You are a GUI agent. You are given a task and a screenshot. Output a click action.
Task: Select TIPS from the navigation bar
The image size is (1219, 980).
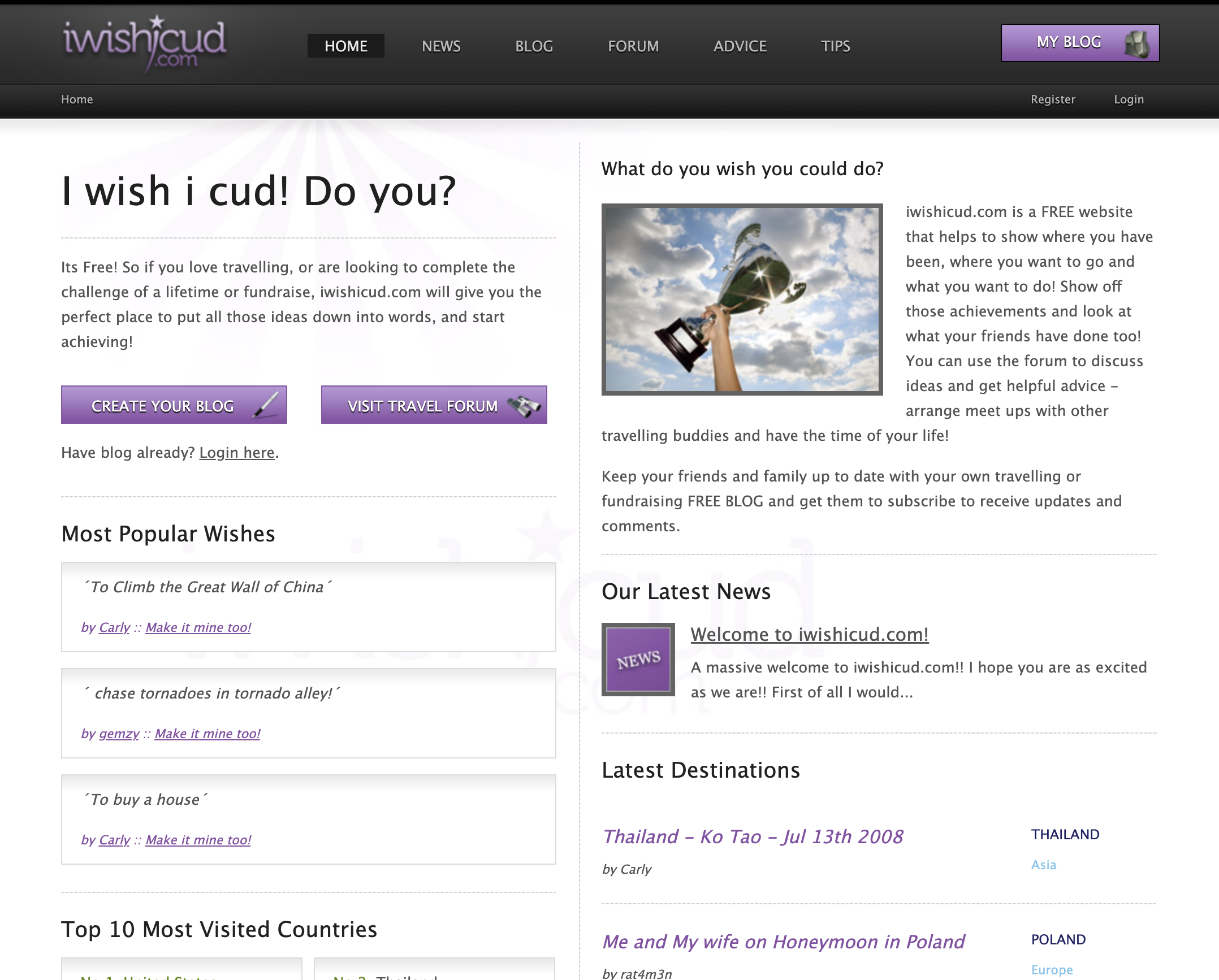(x=835, y=46)
